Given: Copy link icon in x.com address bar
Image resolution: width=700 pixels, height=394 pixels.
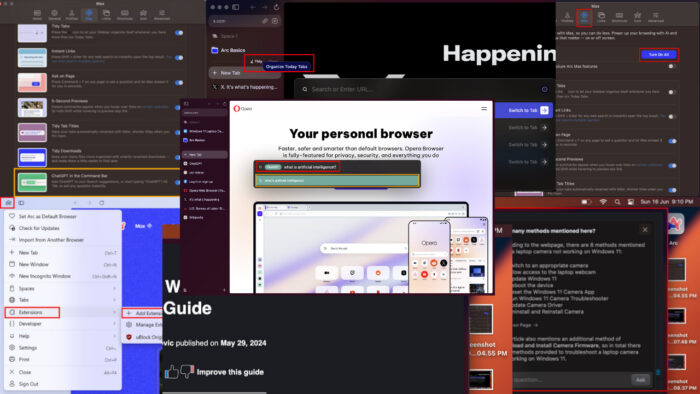Looking at the screenshot, I should pyautogui.click(x=265, y=21).
